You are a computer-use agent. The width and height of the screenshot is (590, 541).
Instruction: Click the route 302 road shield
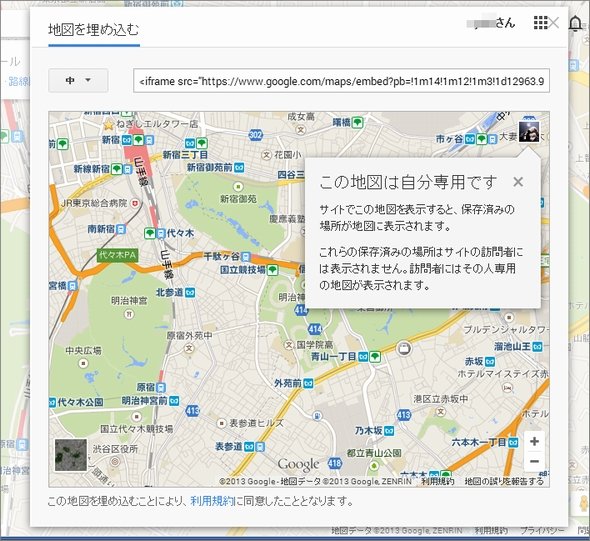point(256,134)
